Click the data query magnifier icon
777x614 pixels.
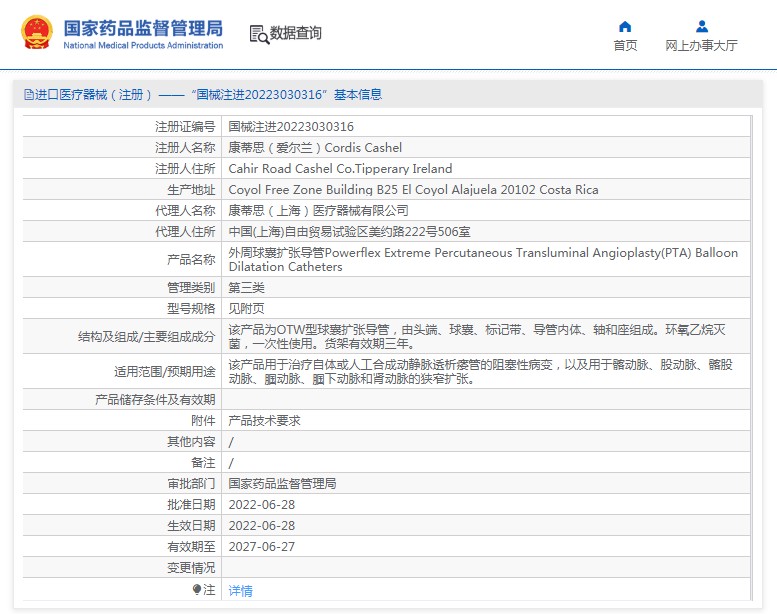tap(259, 34)
